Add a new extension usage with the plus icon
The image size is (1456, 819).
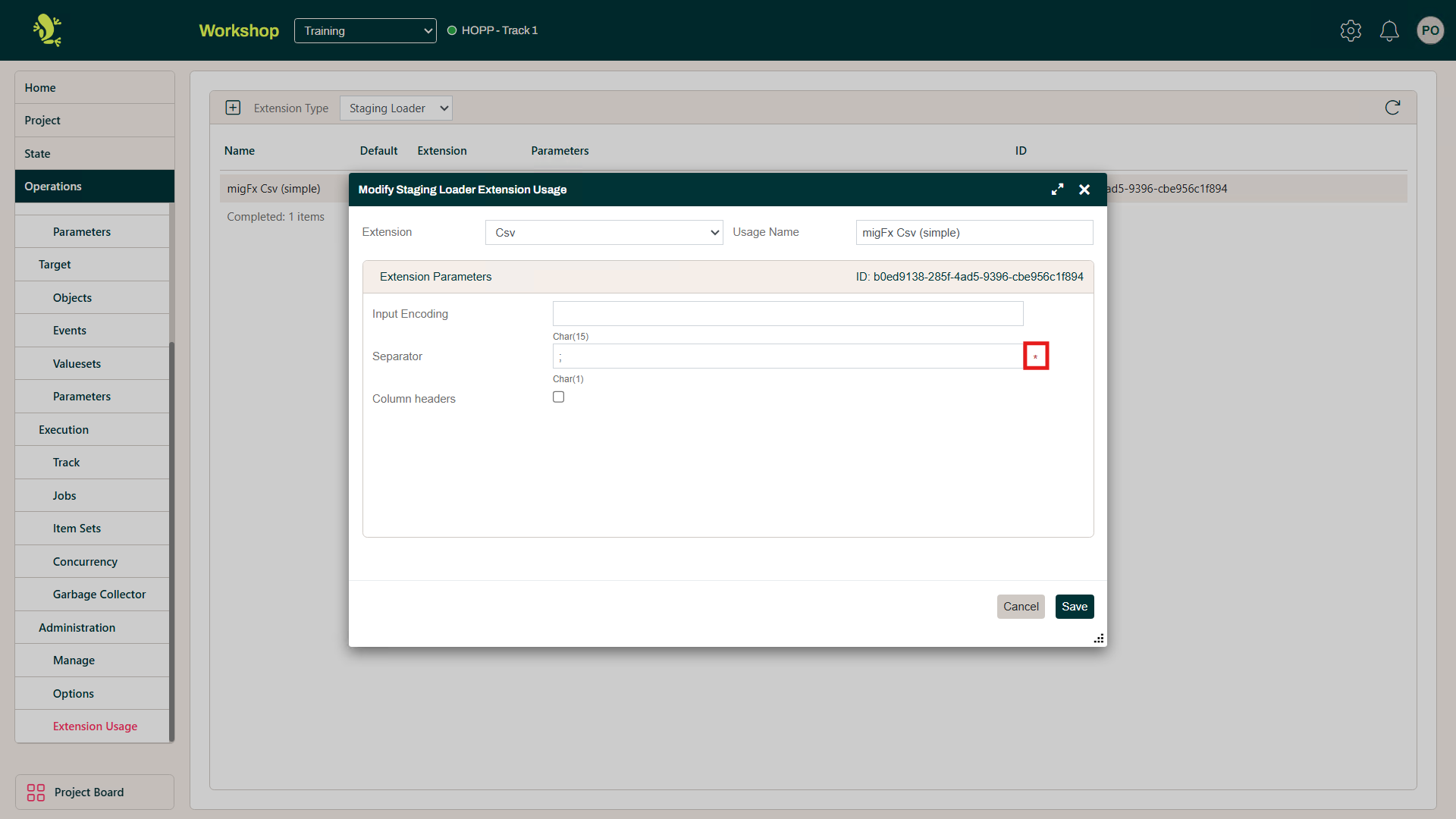pos(233,108)
